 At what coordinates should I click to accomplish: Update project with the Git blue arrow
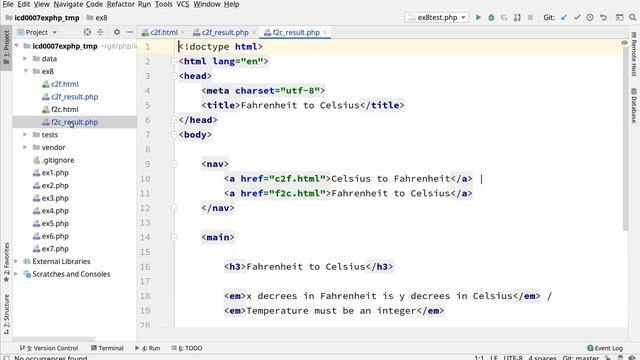564,18
